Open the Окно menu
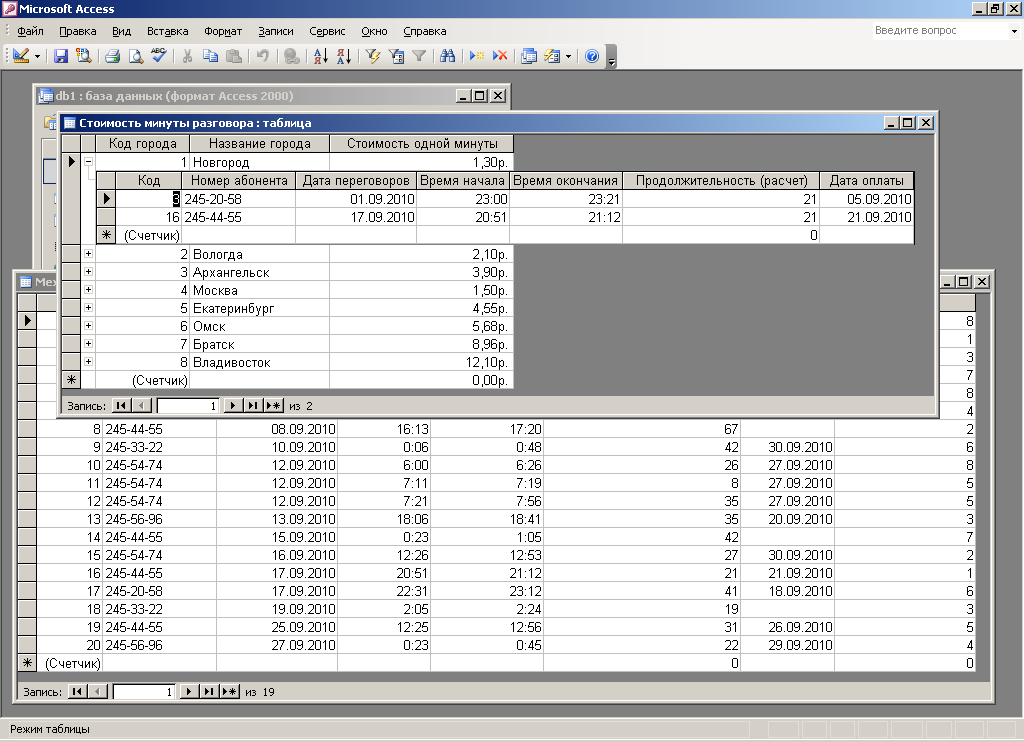This screenshot has height=742, width=1024. (x=374, y=31)
